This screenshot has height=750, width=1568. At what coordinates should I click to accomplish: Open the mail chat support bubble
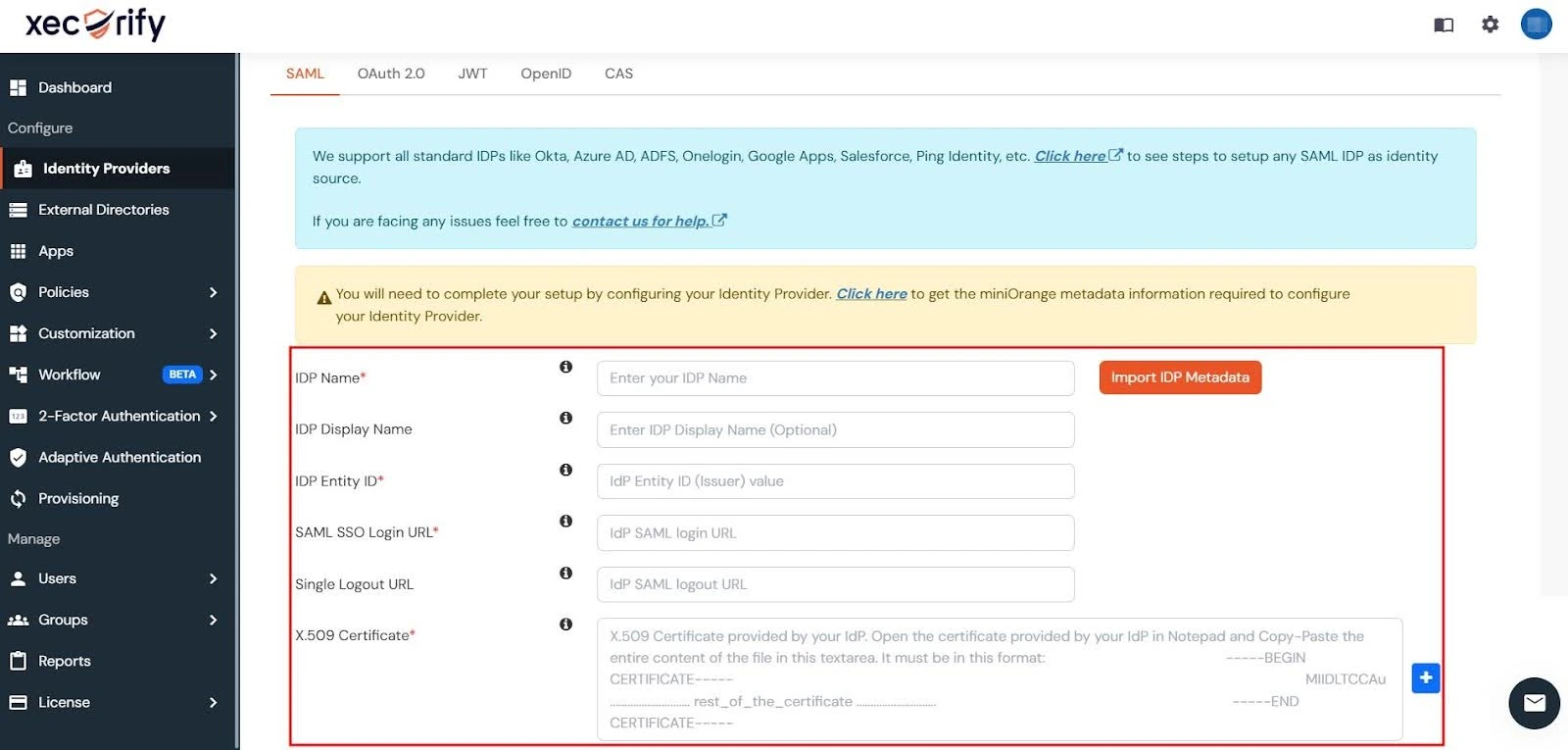(1535, 703)
